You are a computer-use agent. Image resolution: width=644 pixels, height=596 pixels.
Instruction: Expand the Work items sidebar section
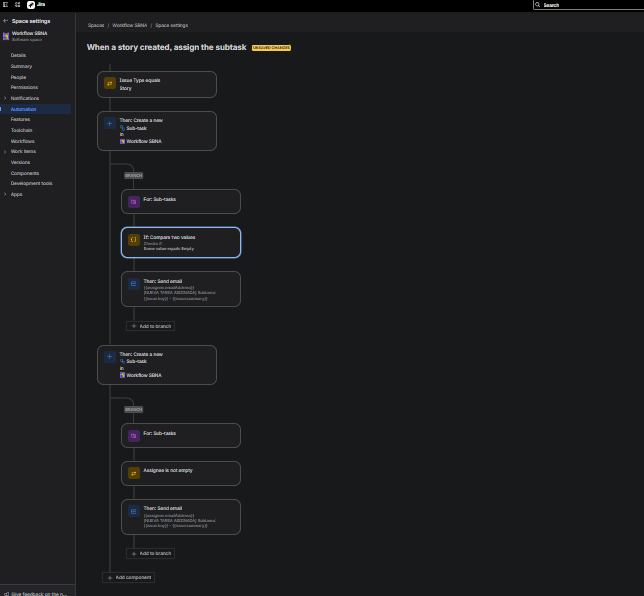coord(5,152)
